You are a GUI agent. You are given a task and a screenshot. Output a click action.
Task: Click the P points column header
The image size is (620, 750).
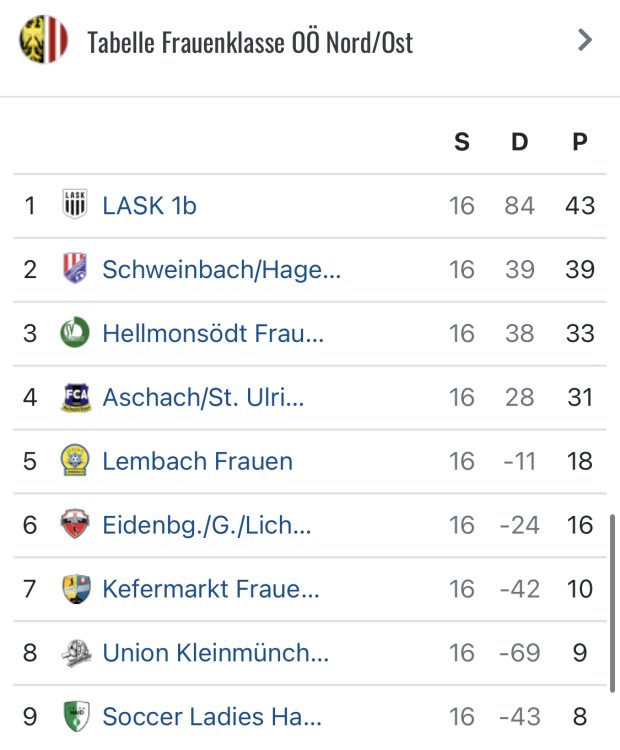coord(580,142)
